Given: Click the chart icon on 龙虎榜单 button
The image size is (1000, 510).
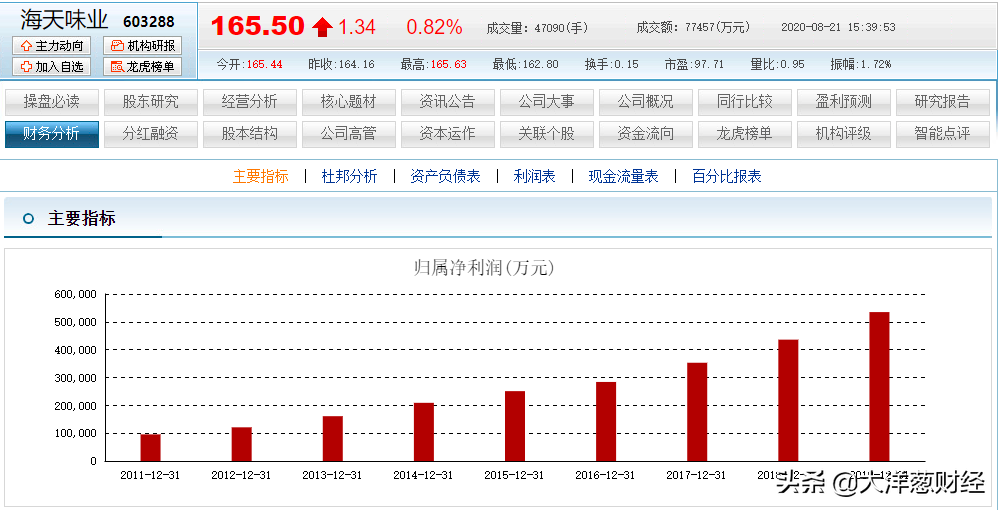Looking at the screenshot, I should pos(117,66).
